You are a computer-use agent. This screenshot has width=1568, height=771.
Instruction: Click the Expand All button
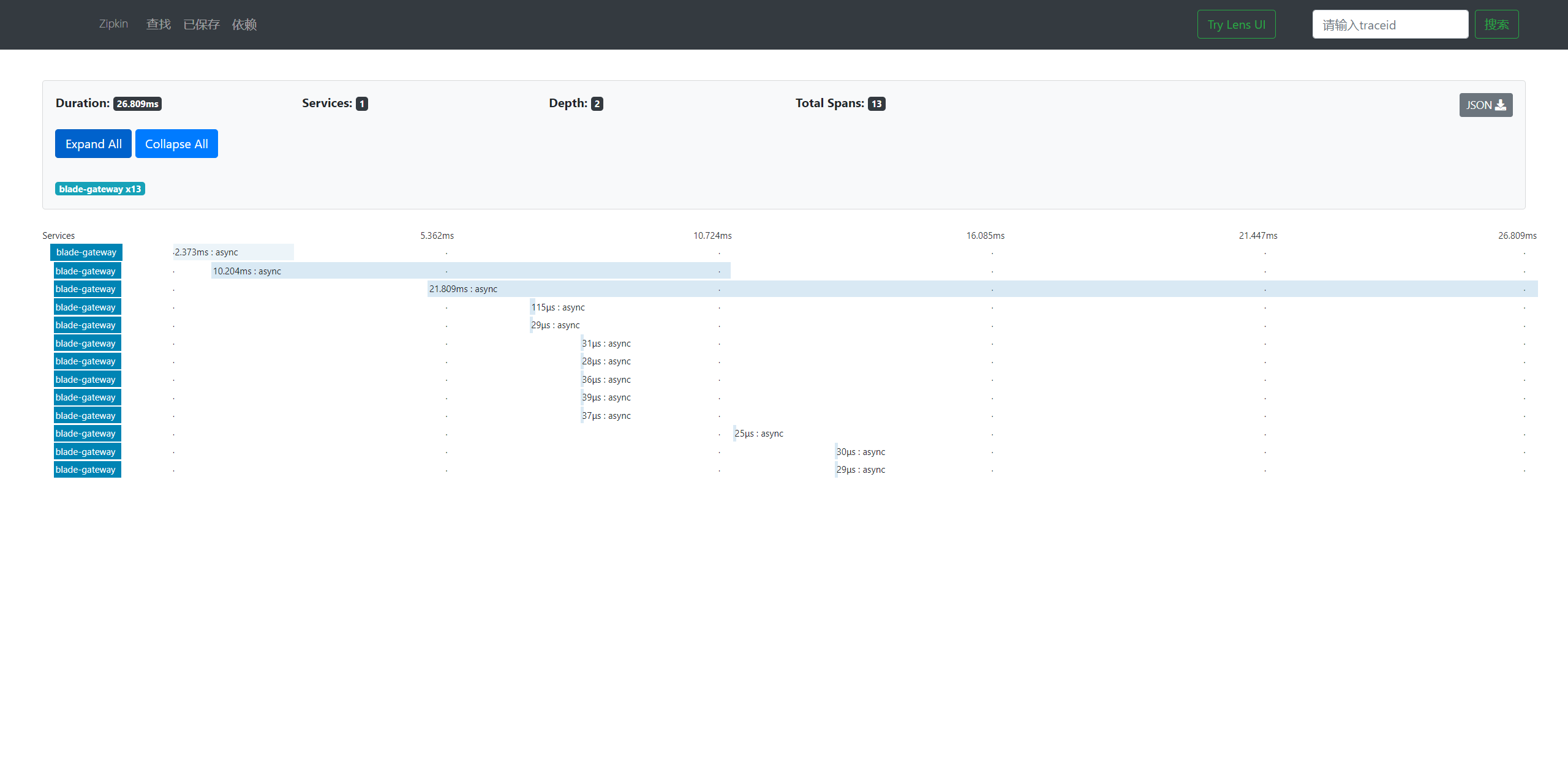tap(93, 144)
